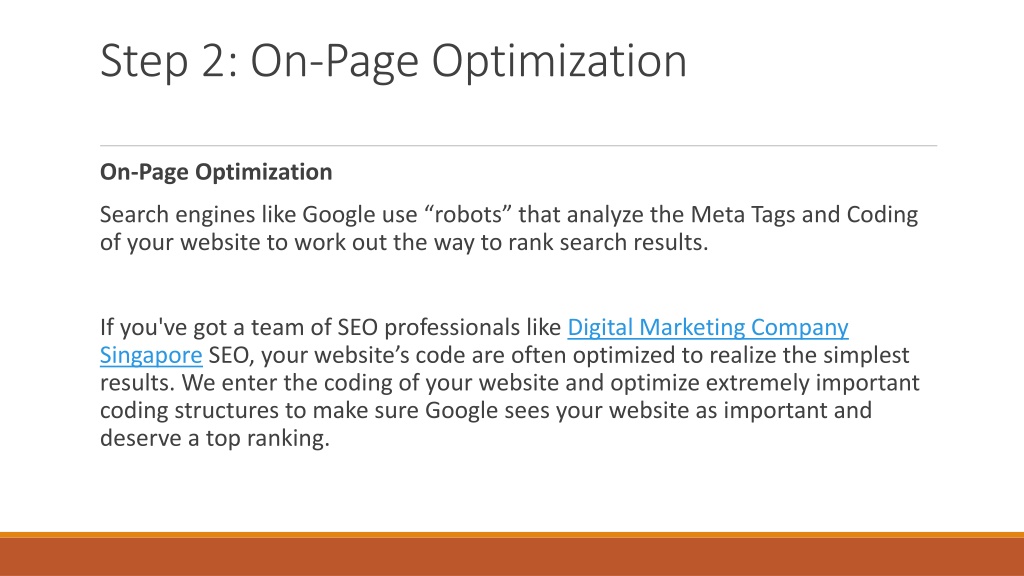1024x576 pixels.
Task: Select the slide title 'Step 2: On-Page Optimization'
Action: point(393,61)
